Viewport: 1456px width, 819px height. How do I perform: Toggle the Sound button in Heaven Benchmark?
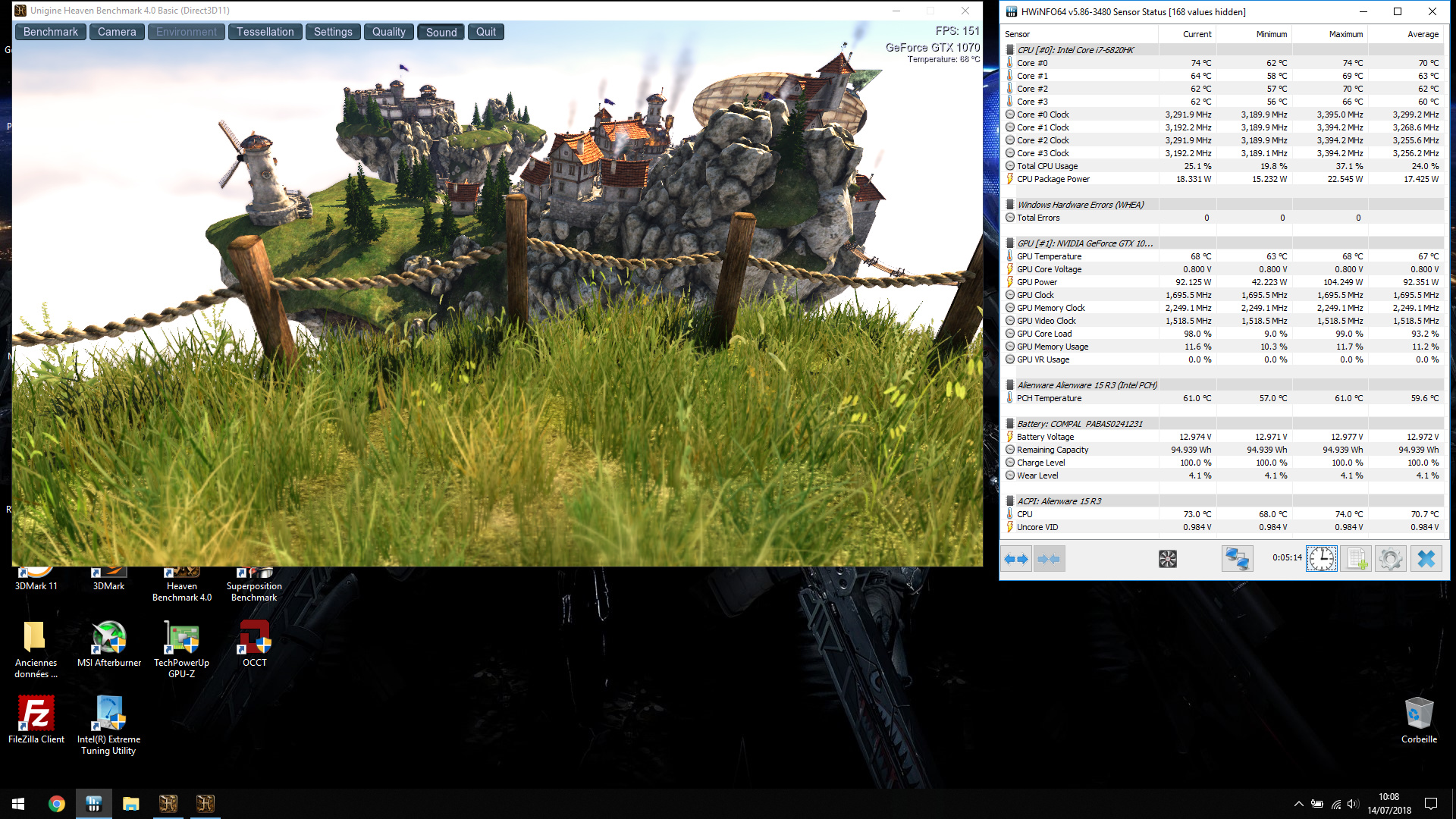[x=441, y=32]
